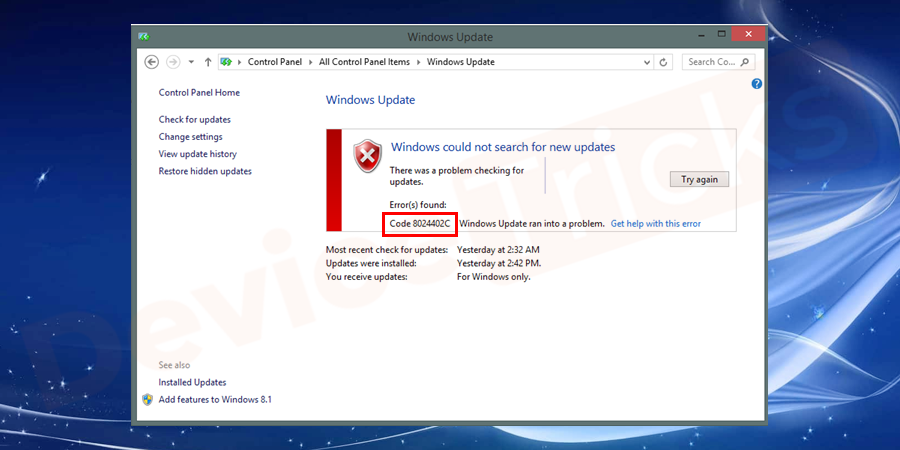Screen dimensions: 900x450
Task: Click Add features to Windows 8.1
Action: click(x=215, y=399)
